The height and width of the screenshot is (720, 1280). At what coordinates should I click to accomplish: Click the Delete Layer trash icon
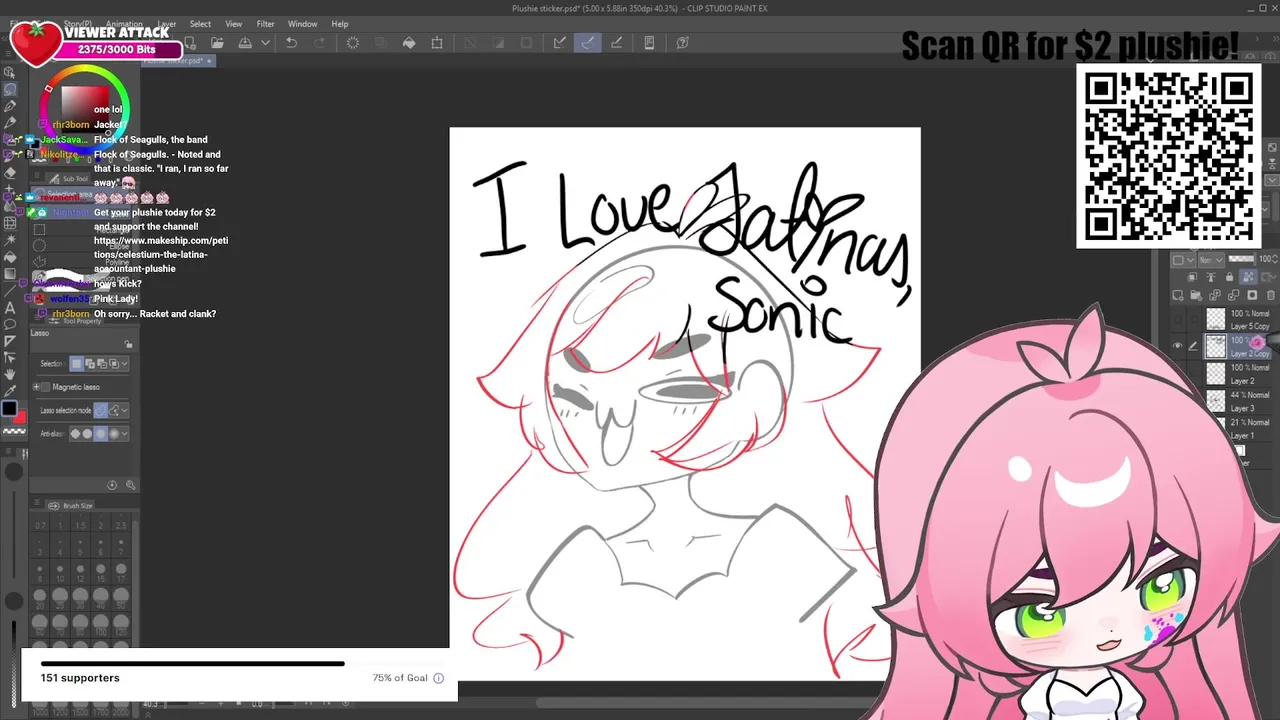pyautogui.click(x=1270, y=295)
